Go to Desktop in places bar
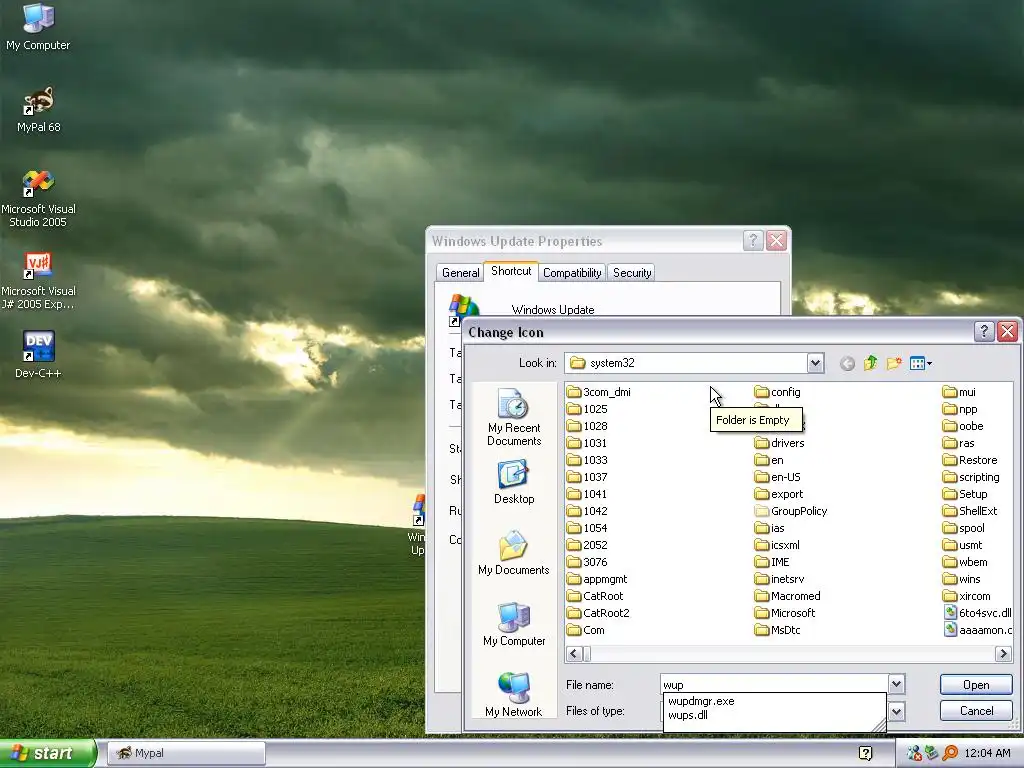1024x768 pixels. [x=514, y=483]
